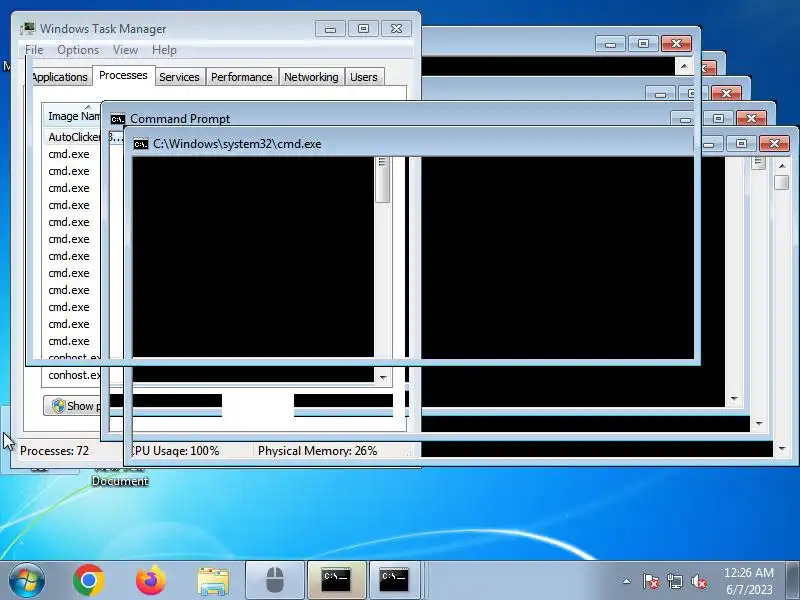Select the AutoClicker process row

pos(72,137)
